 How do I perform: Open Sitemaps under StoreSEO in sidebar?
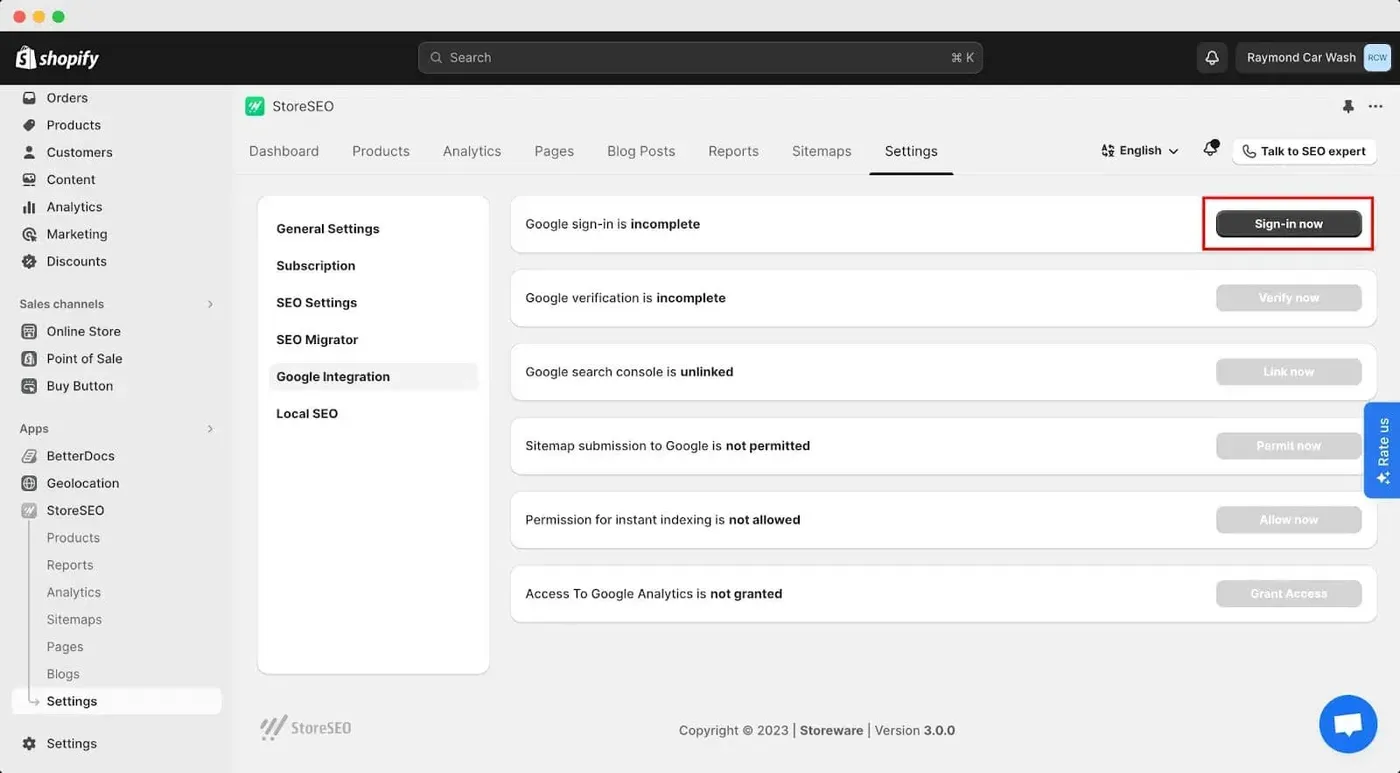(74, 620)
